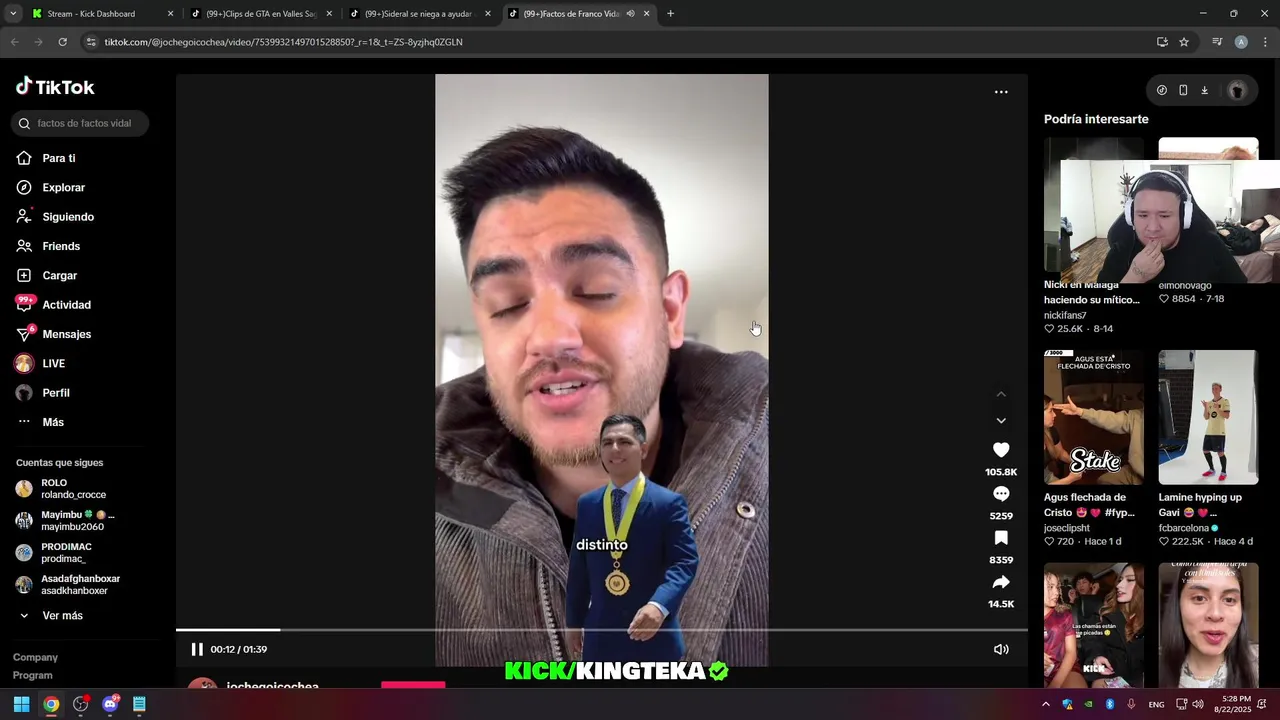Open the Windows Start menu
Image resolution: width=1280 pixels, height=720 pixels.
pyautogui.click(x=21, y=704)
